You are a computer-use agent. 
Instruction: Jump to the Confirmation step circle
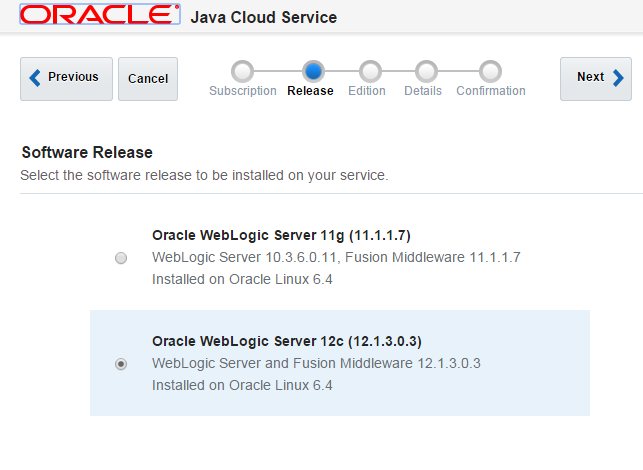[490, 71]
